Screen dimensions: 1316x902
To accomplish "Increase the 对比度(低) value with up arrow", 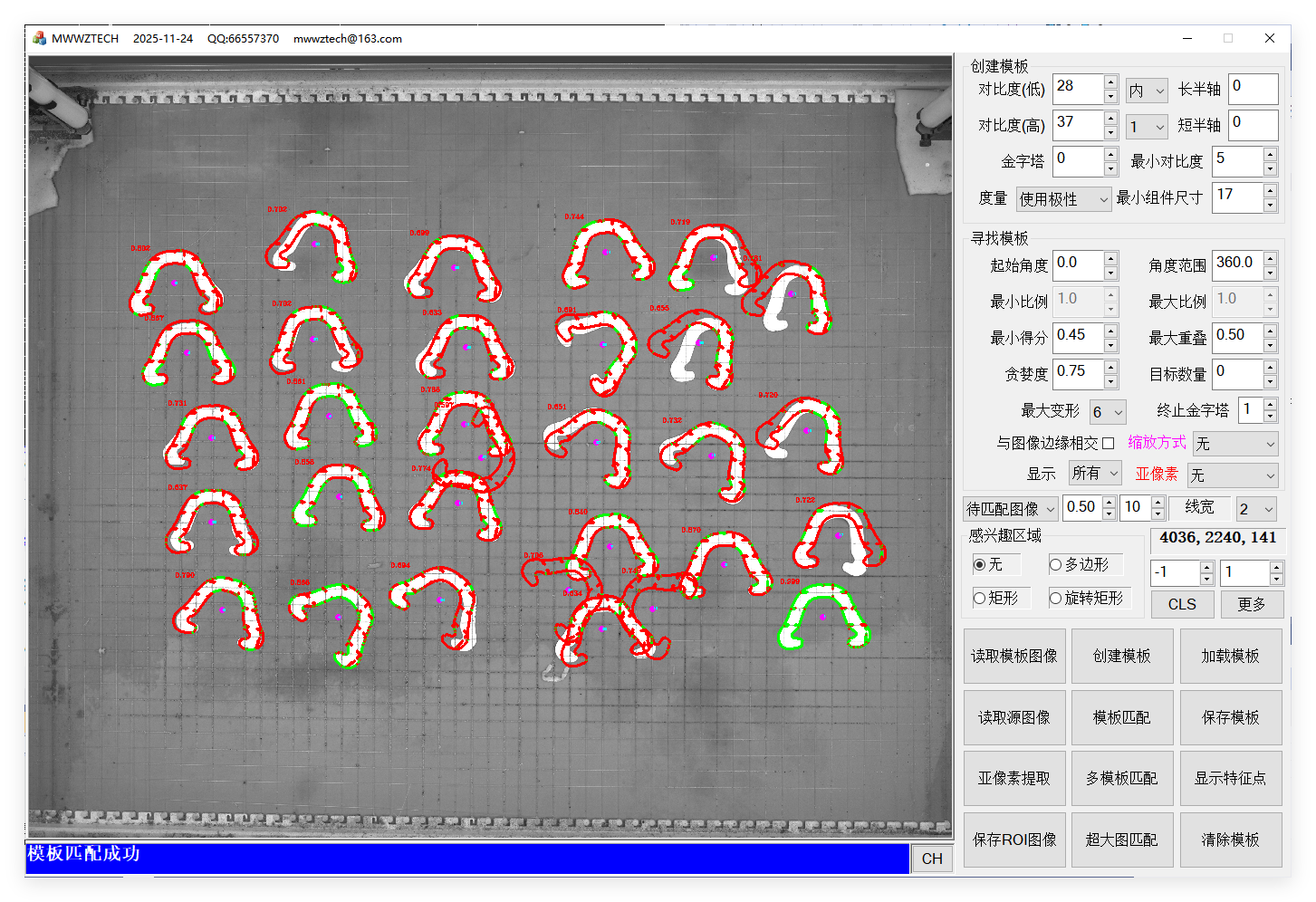I will [1110, 82].
